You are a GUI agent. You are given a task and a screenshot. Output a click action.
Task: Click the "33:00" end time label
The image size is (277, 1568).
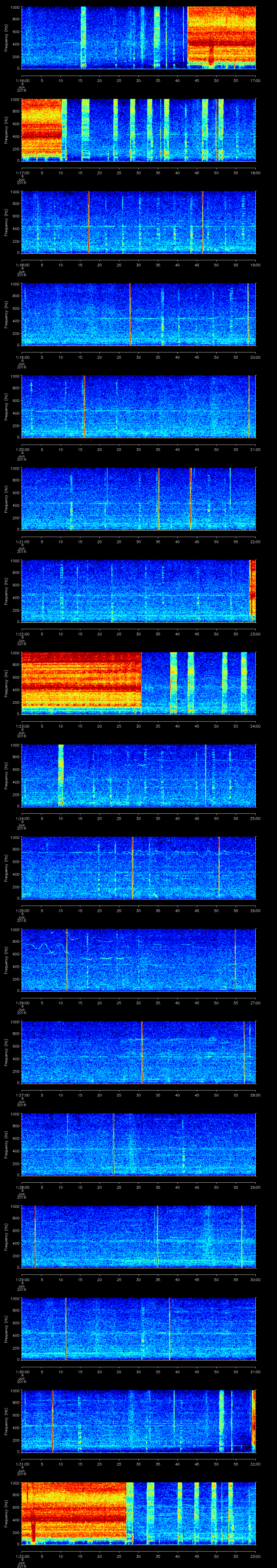255,1556
